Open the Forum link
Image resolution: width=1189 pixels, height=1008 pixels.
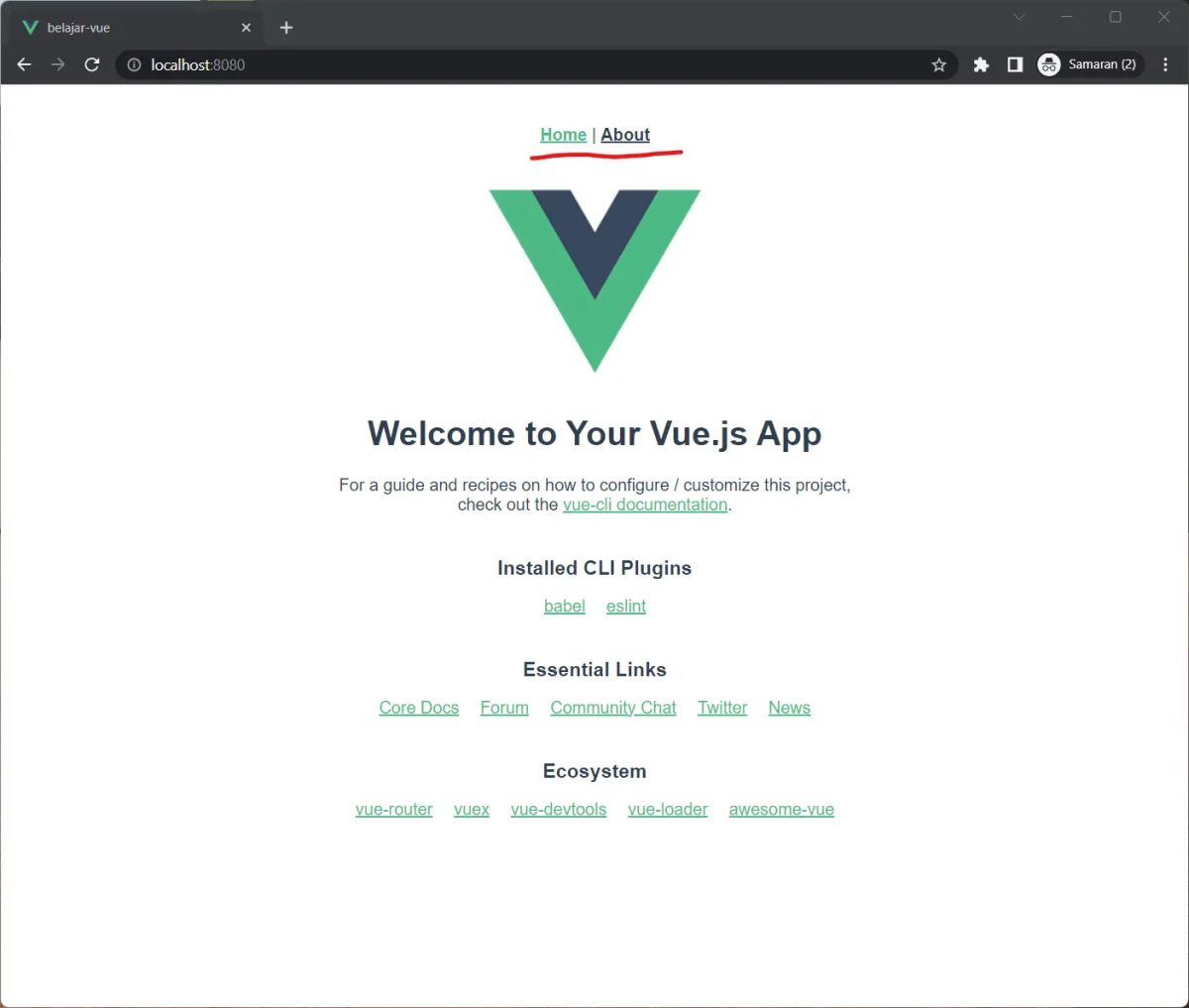coord(504,708)
